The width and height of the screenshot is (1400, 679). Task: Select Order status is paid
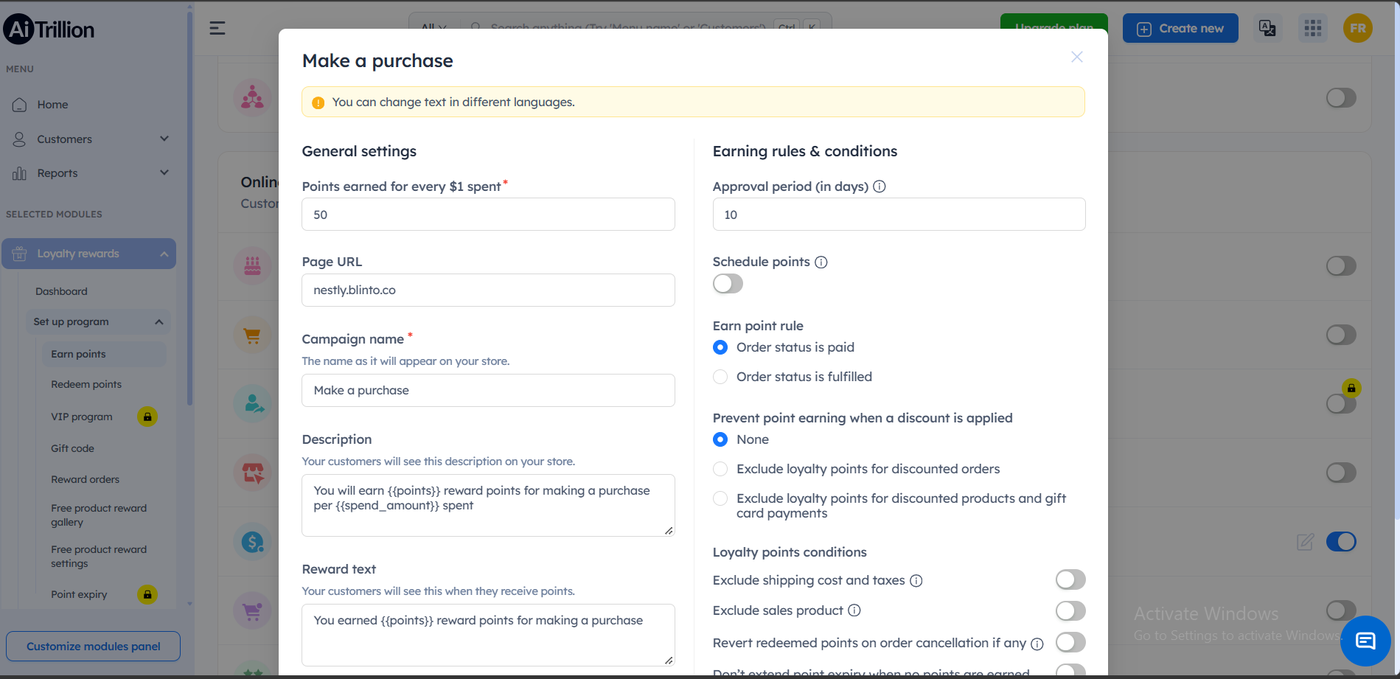point(720,347)
